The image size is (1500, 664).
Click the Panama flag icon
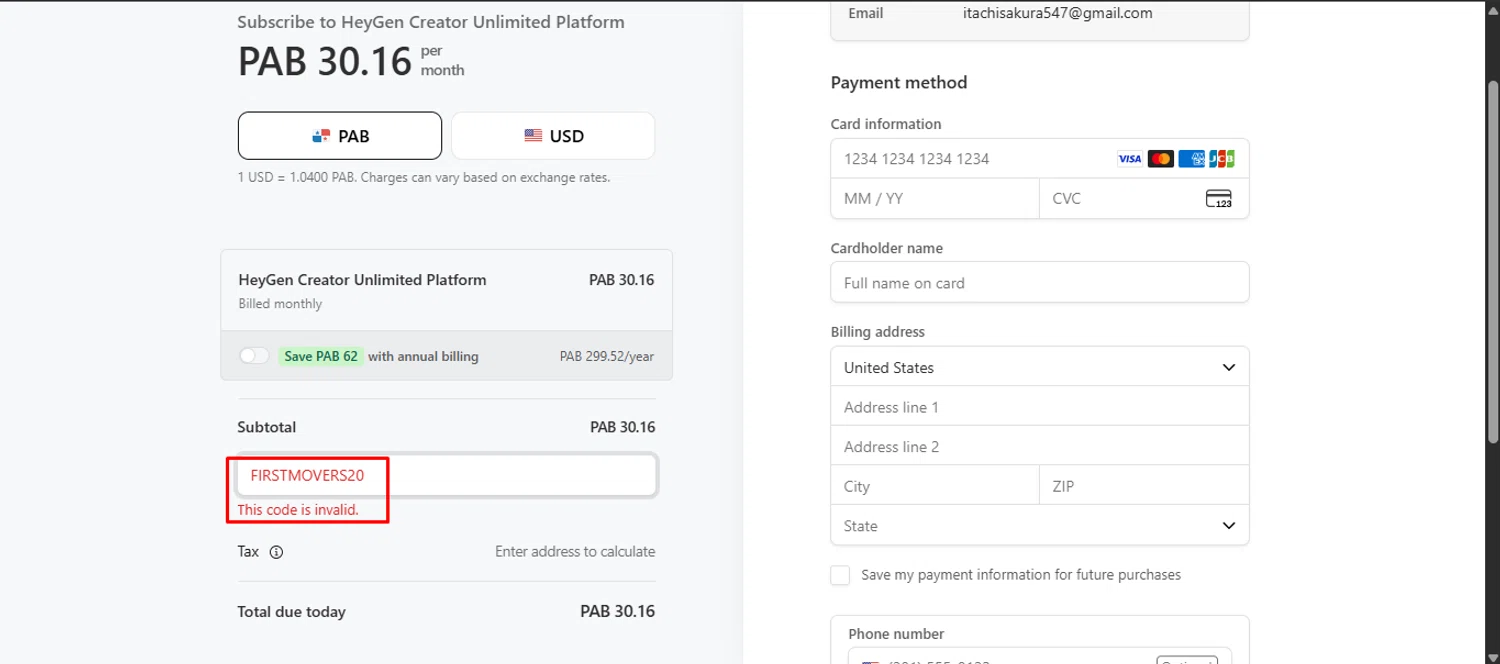click(321, 136)
